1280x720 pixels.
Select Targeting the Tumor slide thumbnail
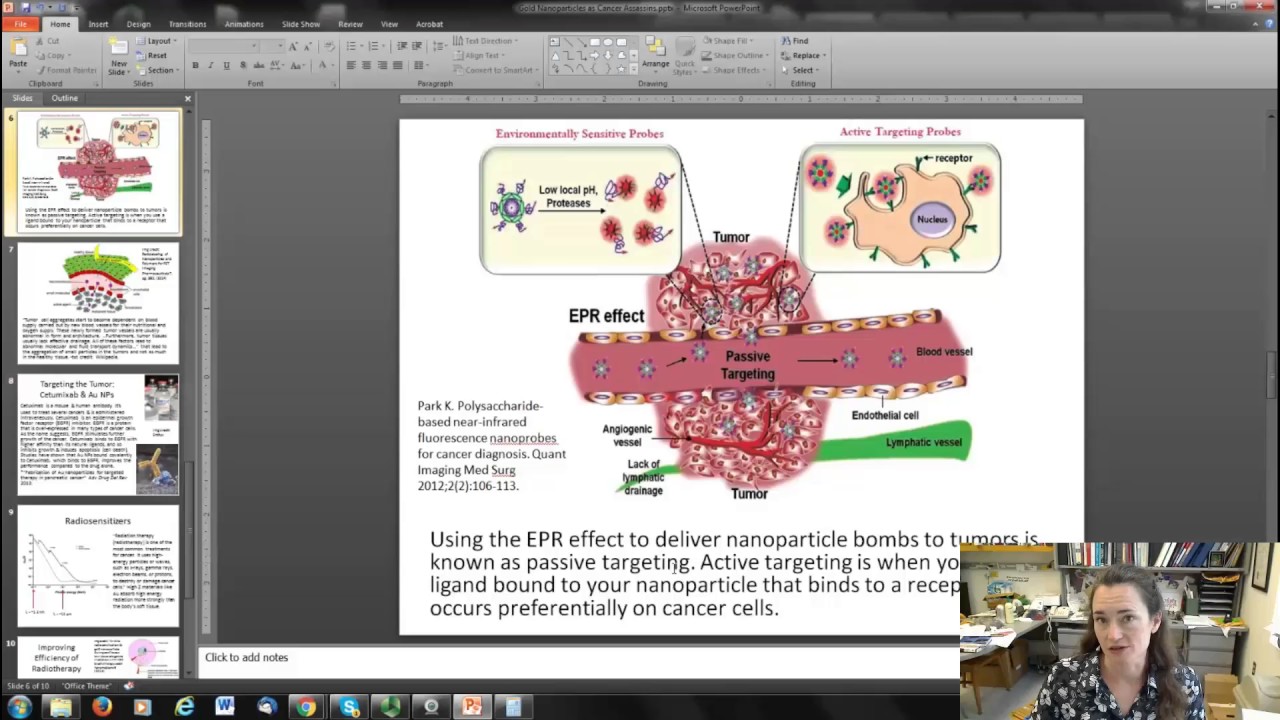pos(98,434)
